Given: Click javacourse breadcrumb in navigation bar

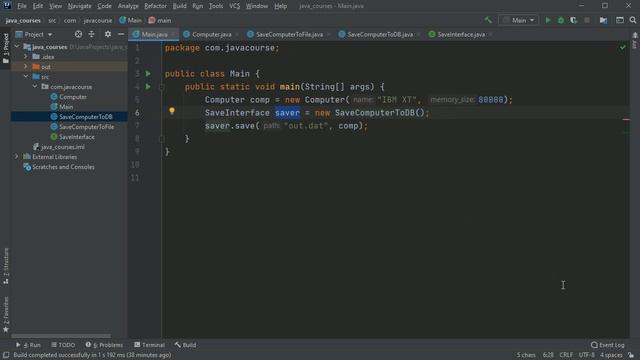Looking at the screenshot, I should point(98,20).
